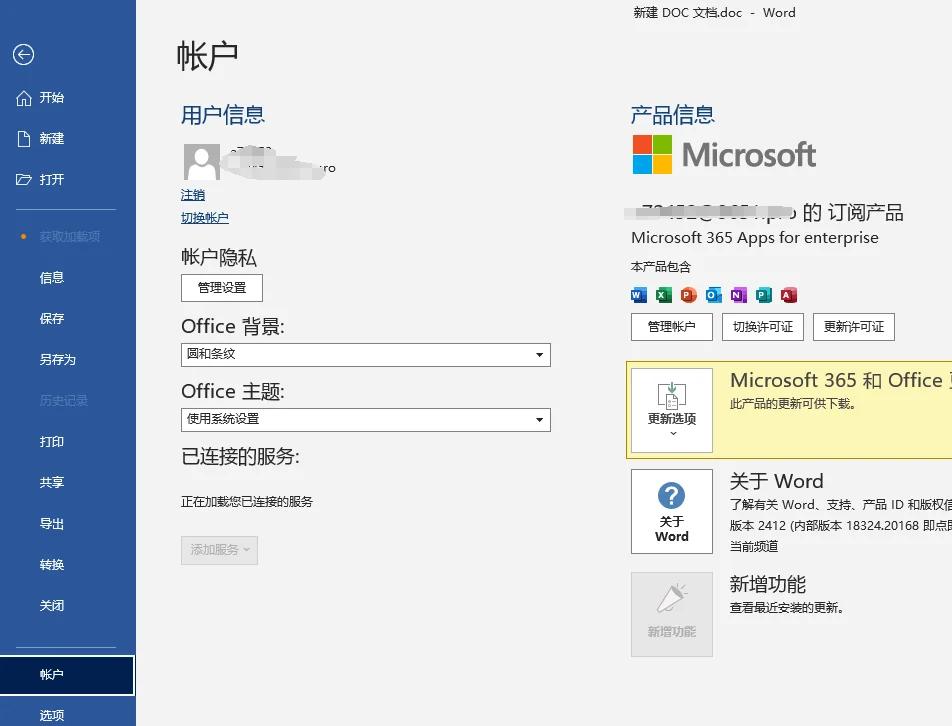Click the open folder icon beside 打开
The height and width of the screenshot is (726, 952).
24,180
